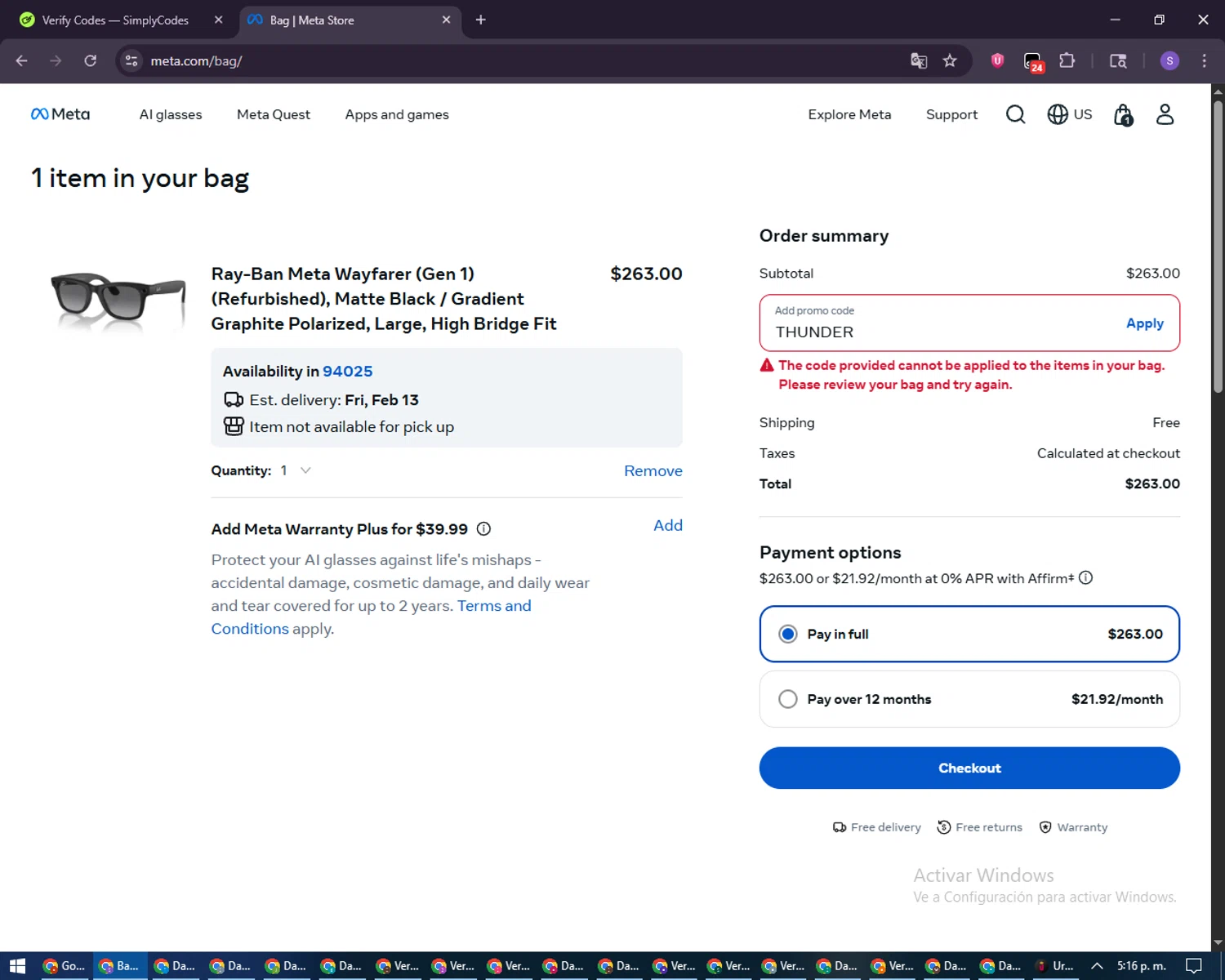This screenshot has height=980, width=1225.
Task: Click info icon next to Meta Warranty Plus
Action: (x=483, y=528)
